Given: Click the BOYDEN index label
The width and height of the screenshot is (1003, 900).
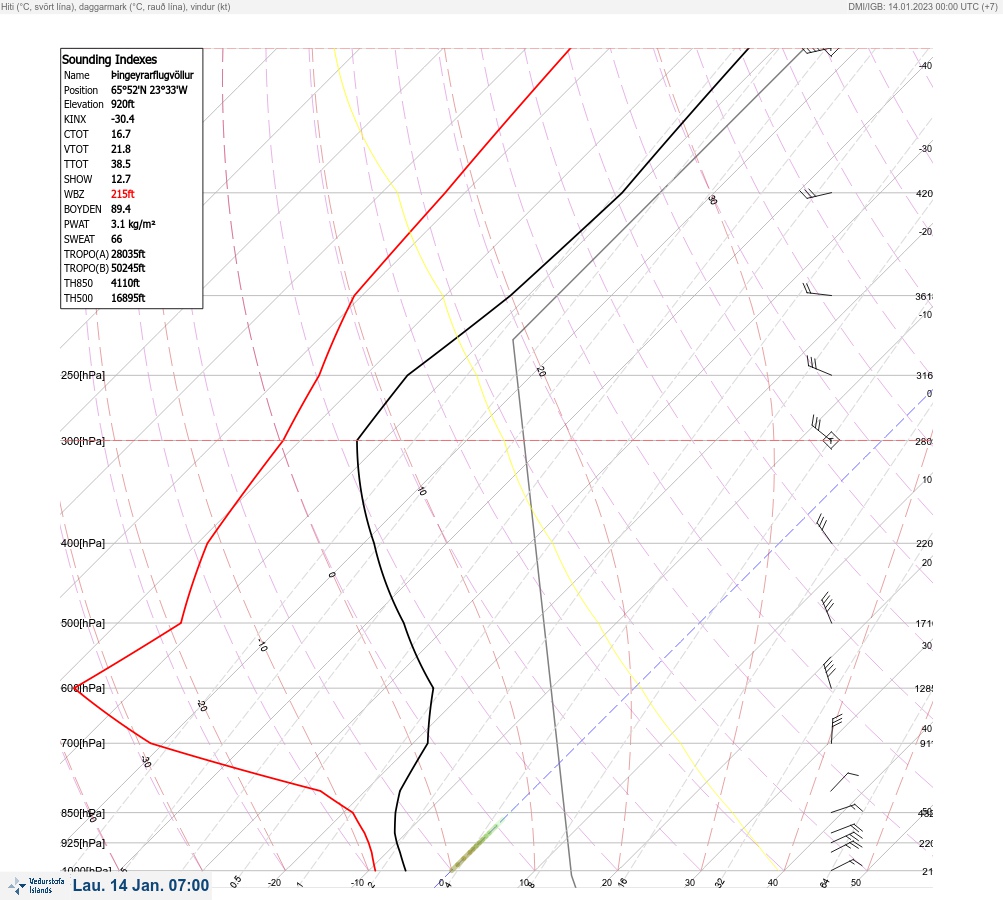Looking at the screenshot, I should pyautogui.click(x=83, y=209).
